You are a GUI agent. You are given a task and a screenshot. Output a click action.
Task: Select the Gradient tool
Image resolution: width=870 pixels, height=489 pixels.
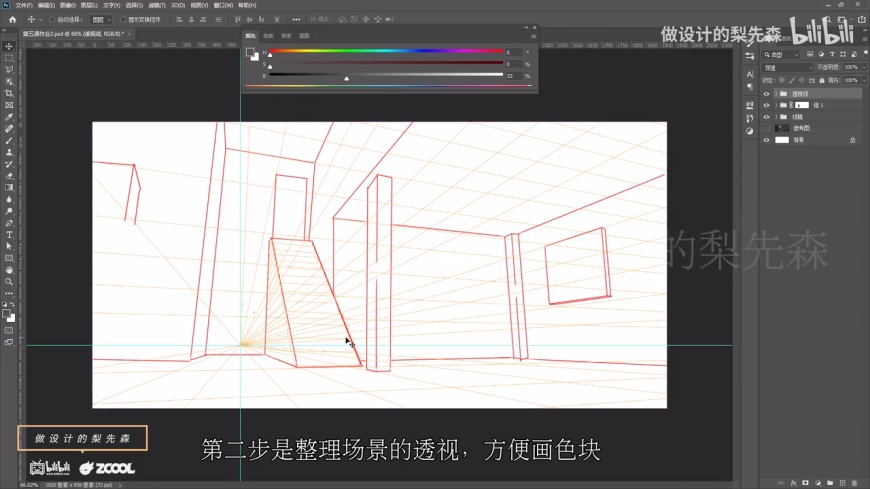tap(9, 188)
